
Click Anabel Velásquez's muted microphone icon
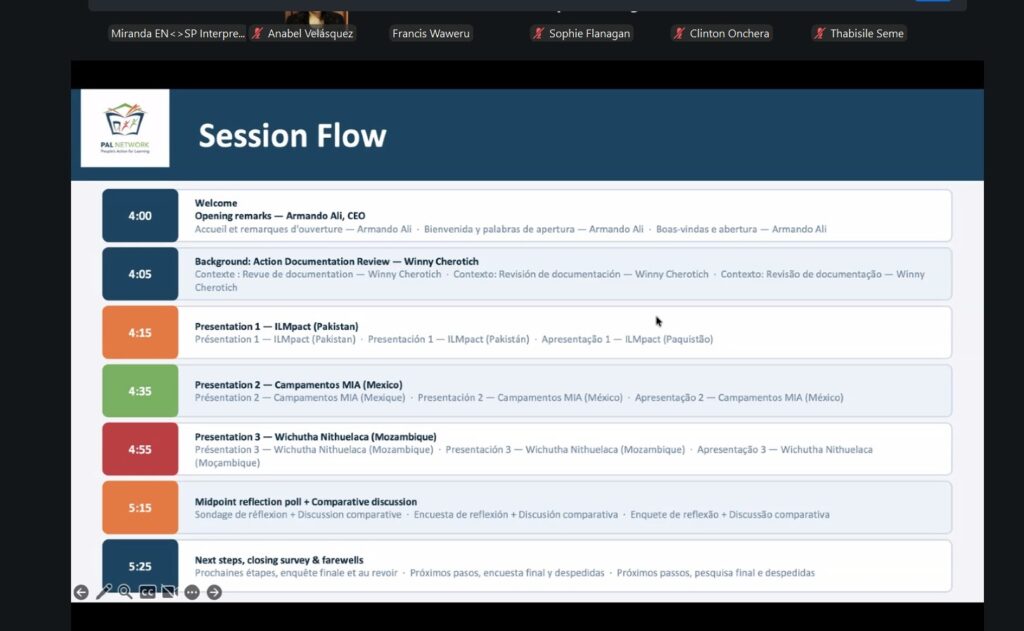tap(257, 33)
